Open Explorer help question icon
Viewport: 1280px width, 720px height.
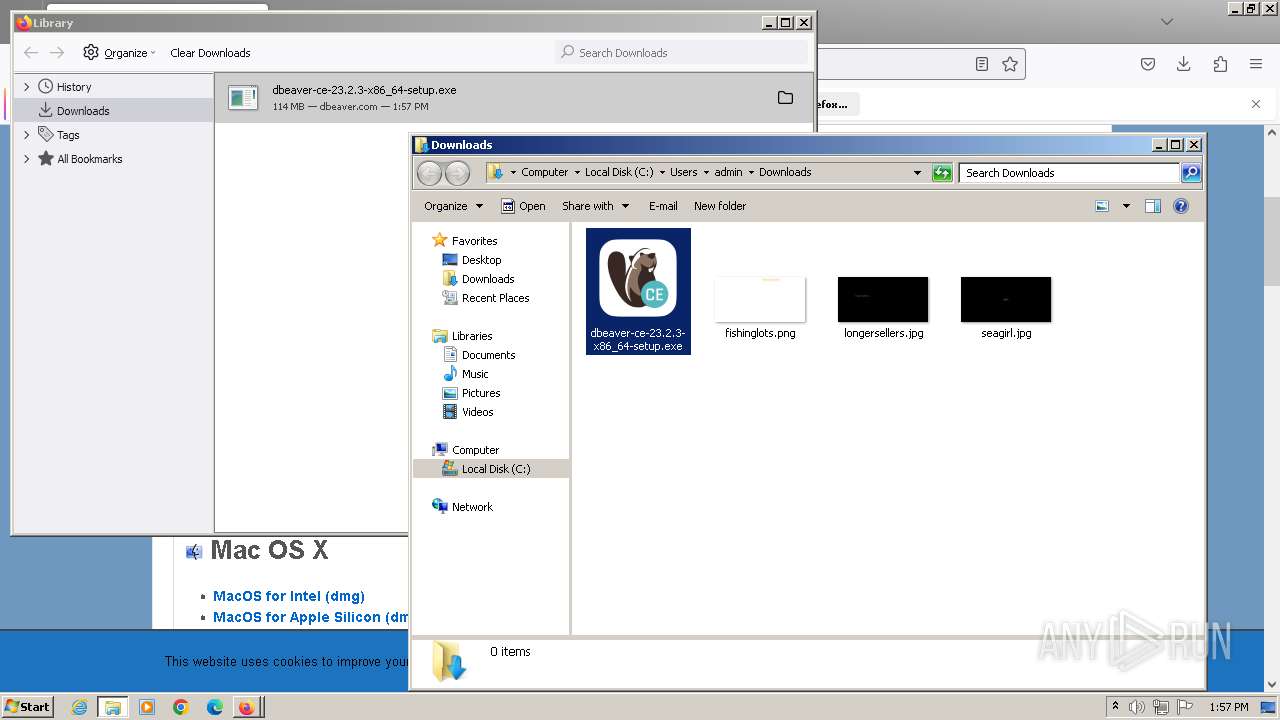coord(1181,206)
